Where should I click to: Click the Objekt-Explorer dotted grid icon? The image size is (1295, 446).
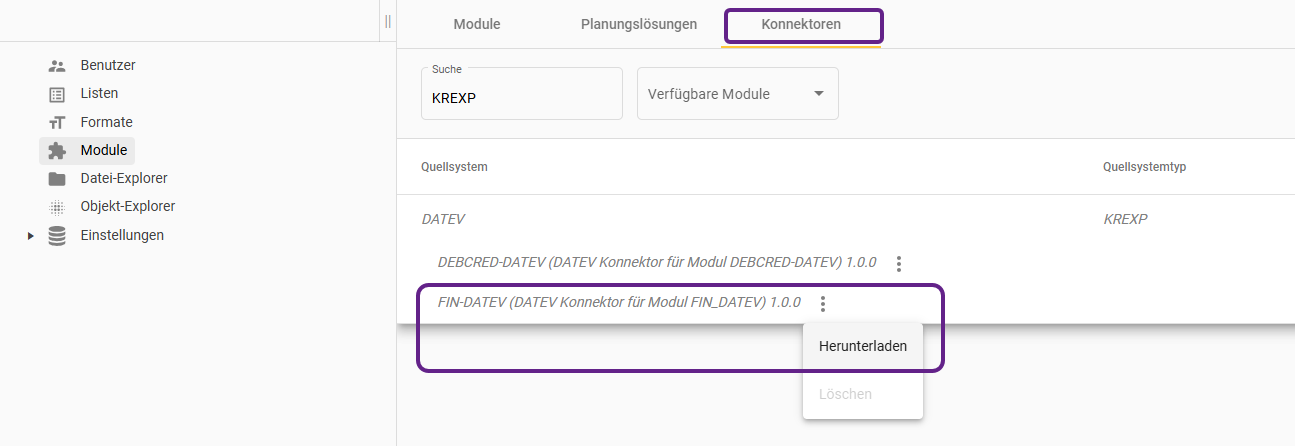pos(57,207)
